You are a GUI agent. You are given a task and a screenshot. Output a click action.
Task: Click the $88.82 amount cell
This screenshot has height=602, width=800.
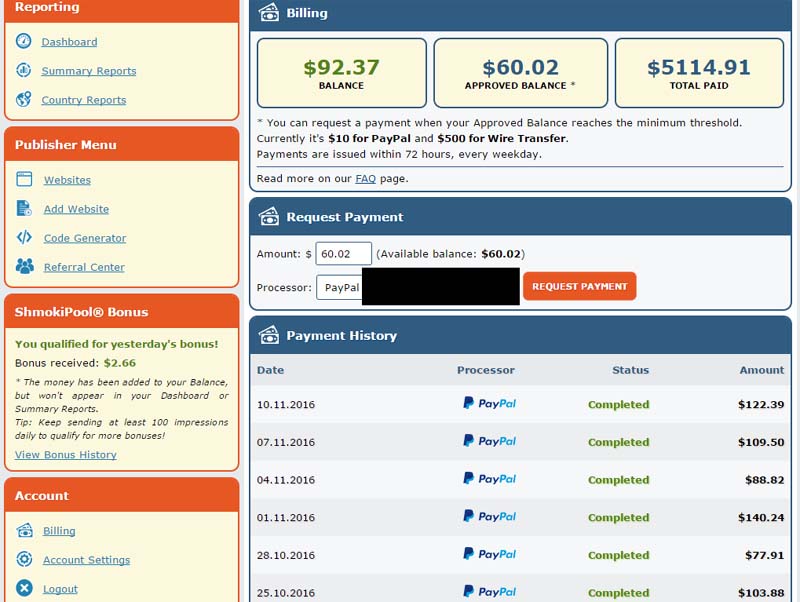764,480
